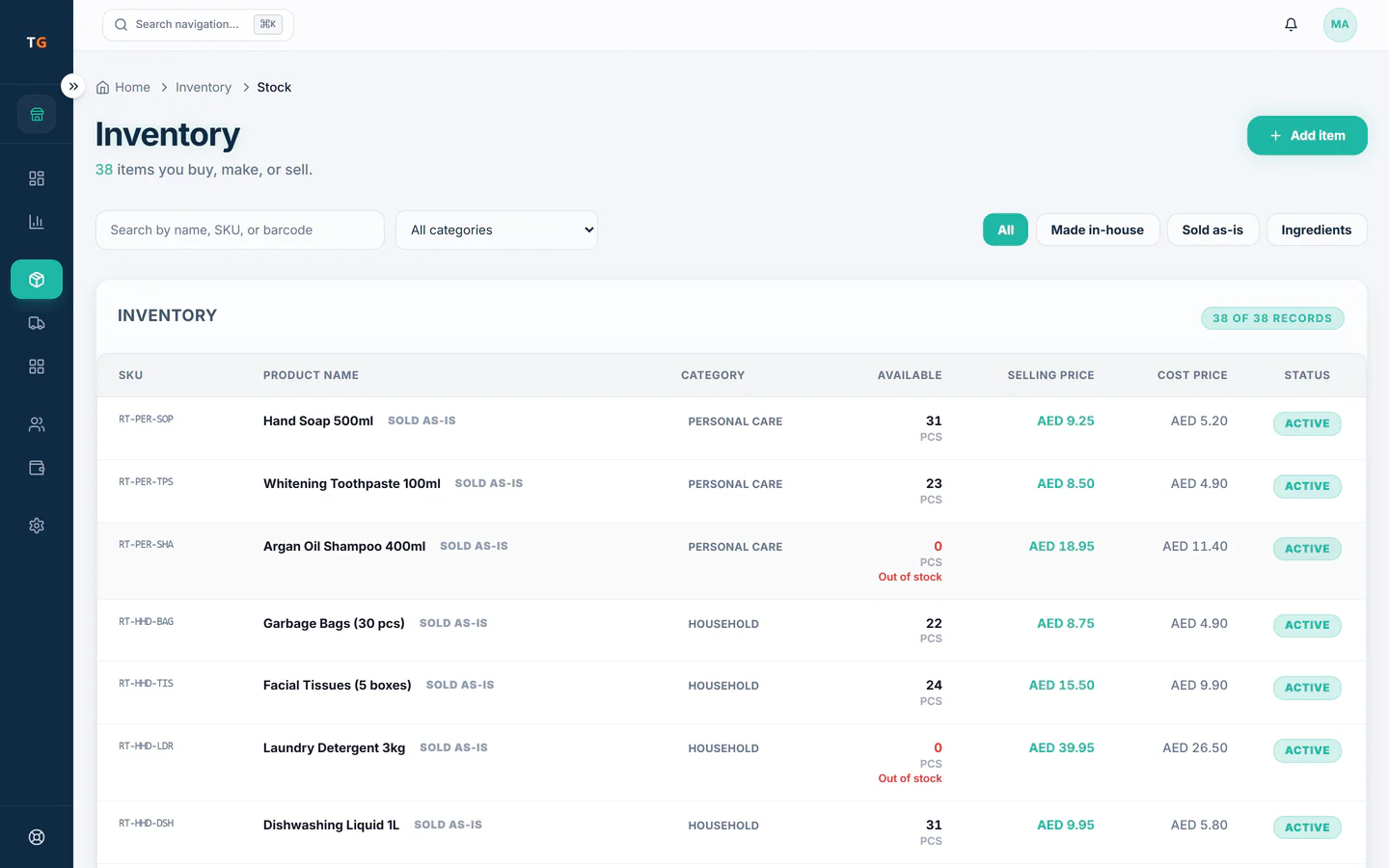
Task: Click the Selling Price column header
Action: [1050, 376]
